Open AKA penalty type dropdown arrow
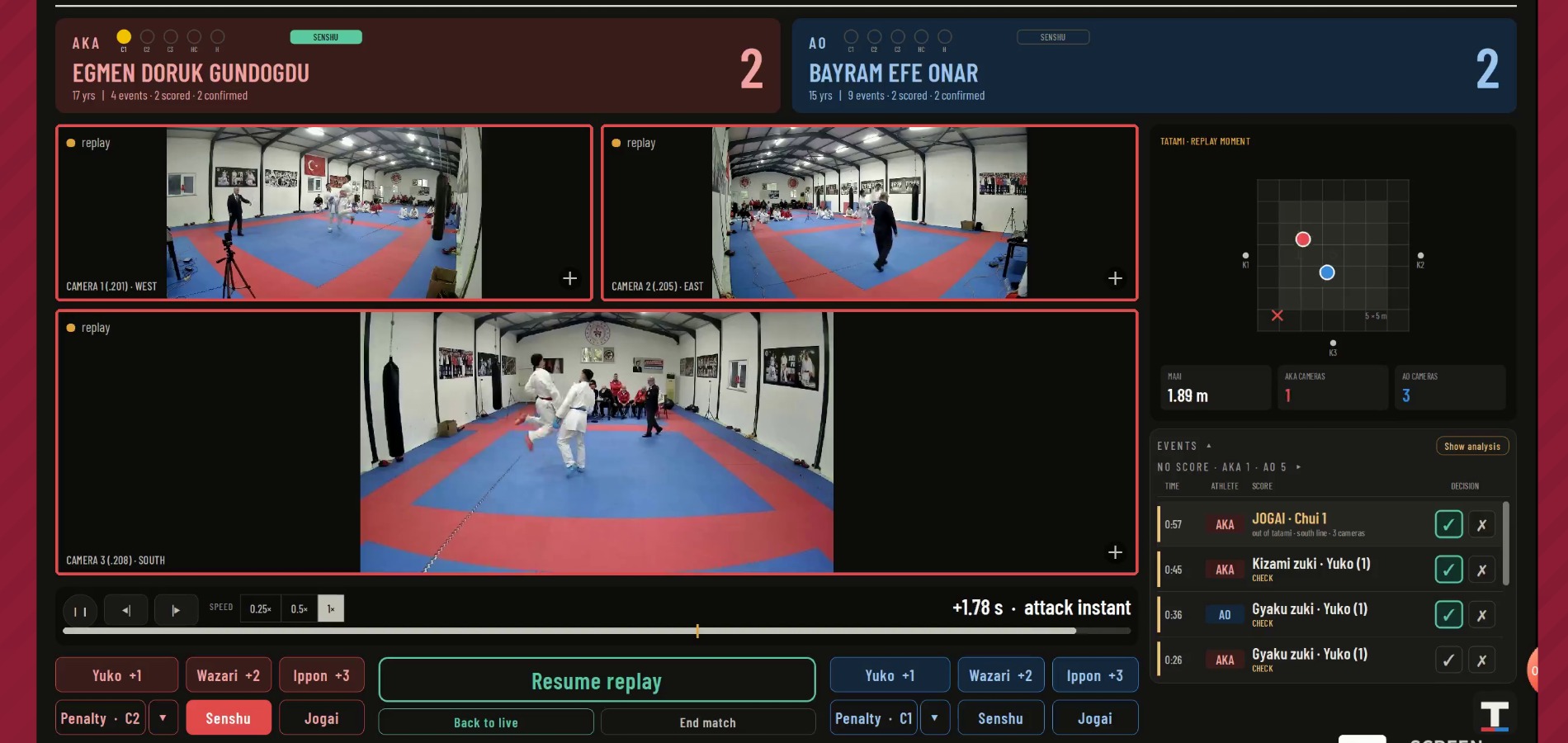 (x=163, y=718)
